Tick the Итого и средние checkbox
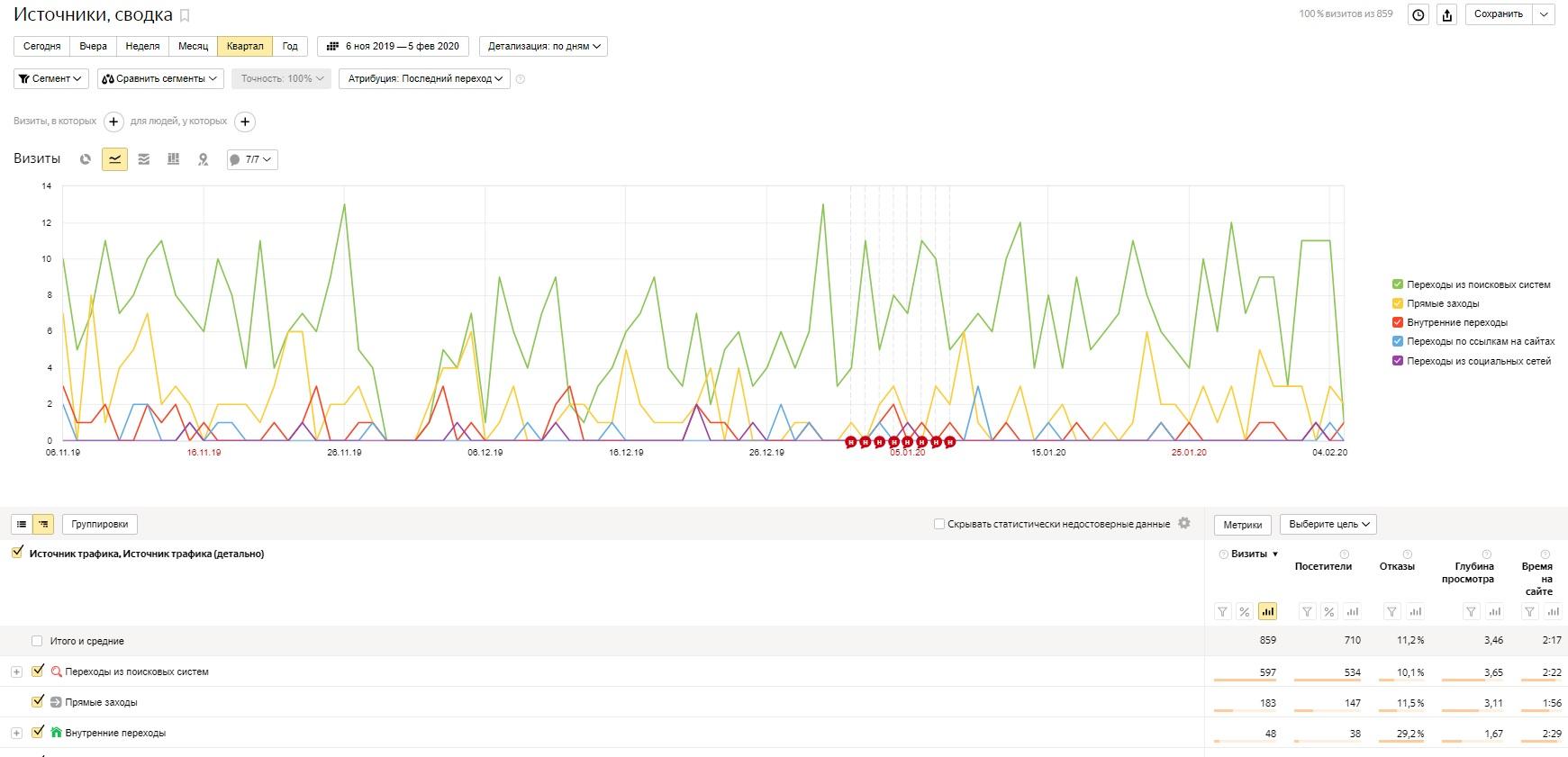This screenshot has width=1568, height=757. tap(37, 641)
